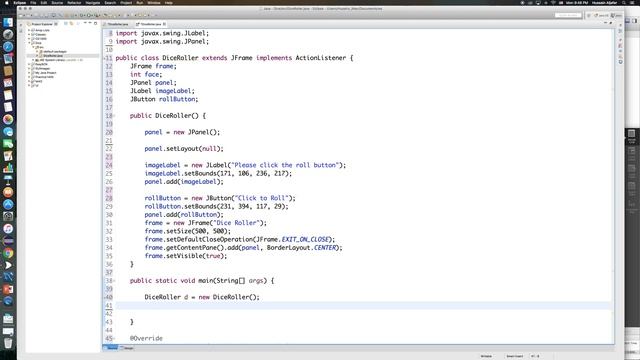The height and width of the screenshot is (360, 640).
Task: Open the Trash in the Dock
Action: 8,343
